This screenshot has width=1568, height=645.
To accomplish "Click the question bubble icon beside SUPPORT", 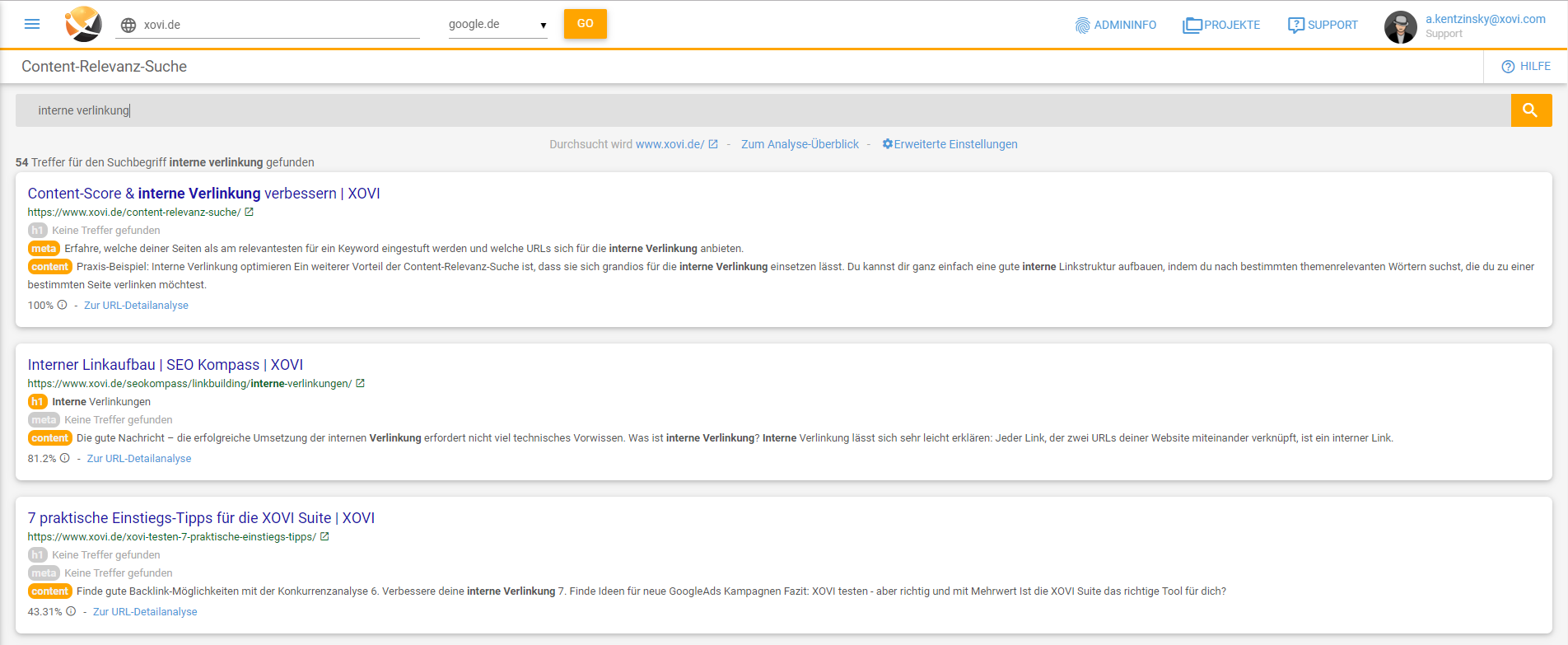I will tap(1295, 26).
